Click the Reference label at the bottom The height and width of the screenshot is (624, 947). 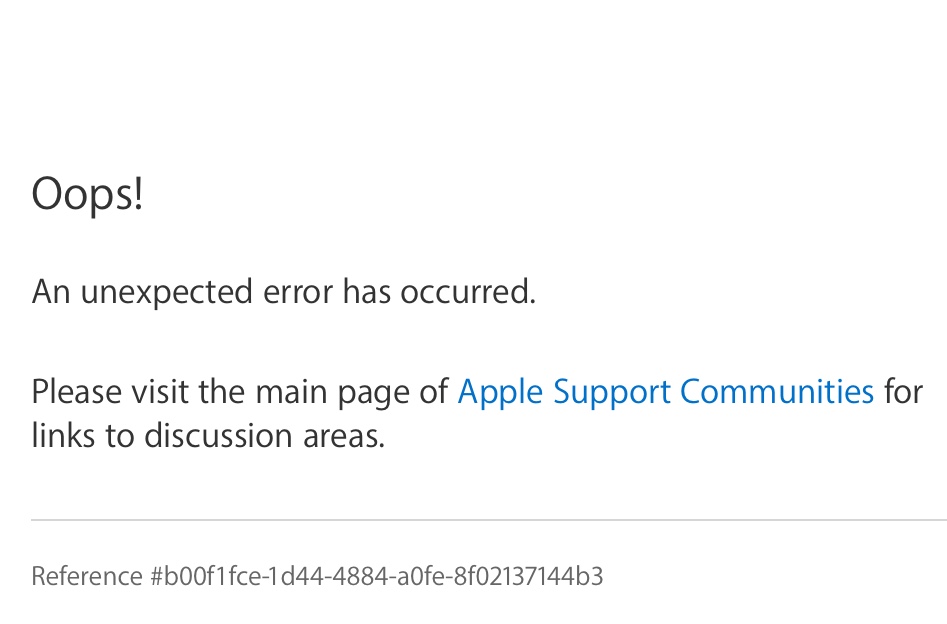tap(87, 576)
